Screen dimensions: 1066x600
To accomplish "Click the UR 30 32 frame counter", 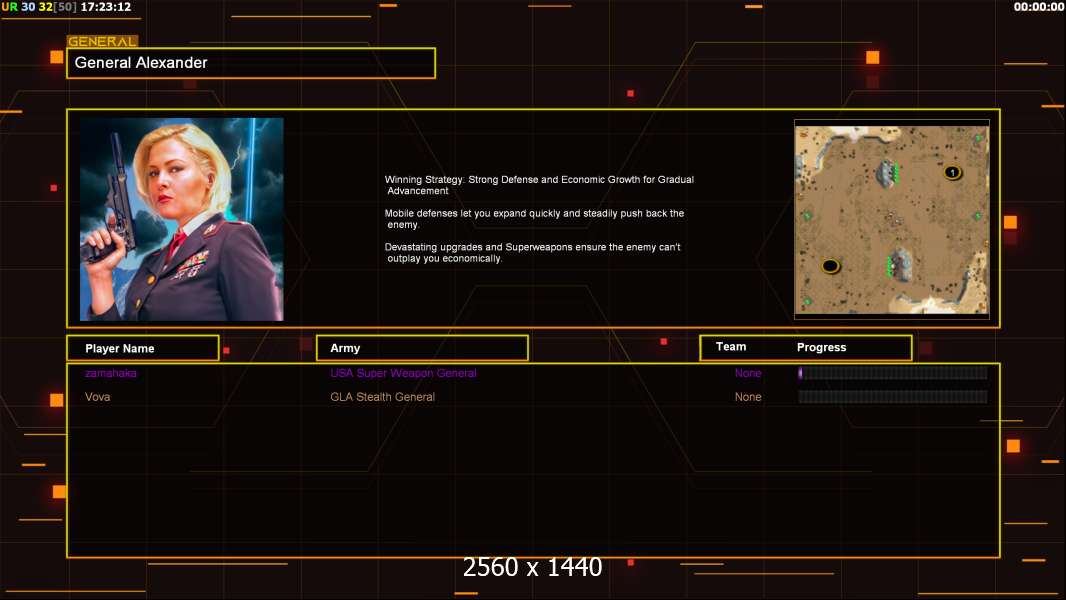I will (39, 7).
